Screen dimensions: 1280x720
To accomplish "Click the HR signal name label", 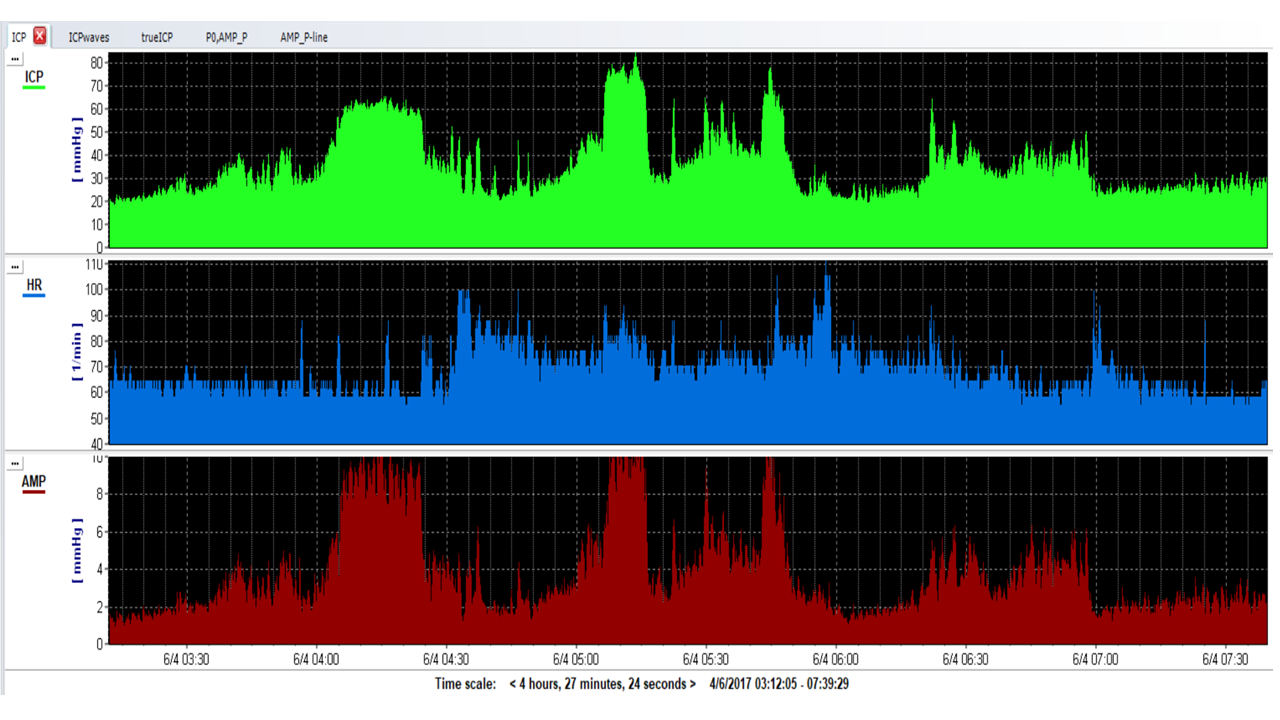I will [34, 285].
